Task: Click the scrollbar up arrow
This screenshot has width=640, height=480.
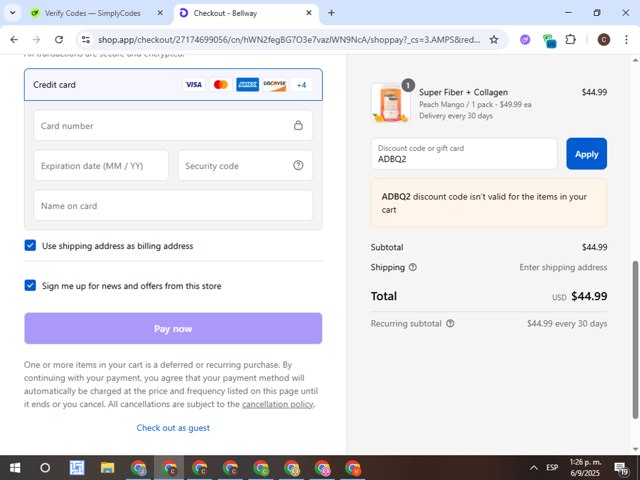Action: point(635,60)
